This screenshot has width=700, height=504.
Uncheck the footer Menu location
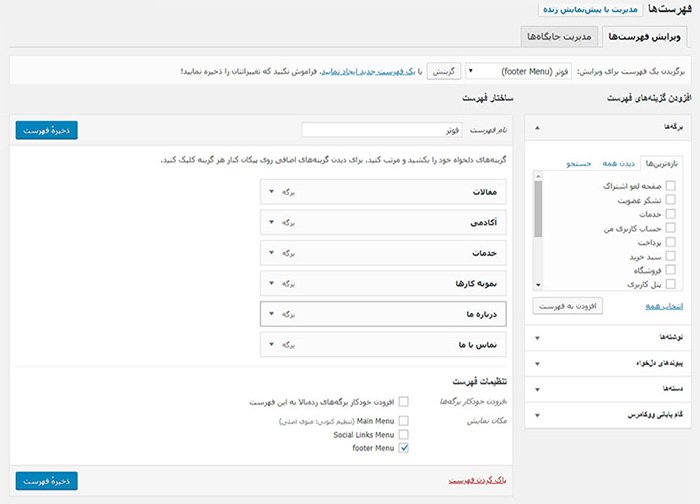(404, 448)
